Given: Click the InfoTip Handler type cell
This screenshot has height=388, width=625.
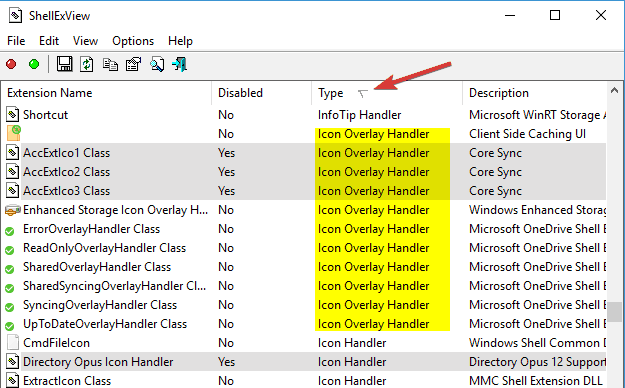Looking at the screenshot, I should 360,115.
